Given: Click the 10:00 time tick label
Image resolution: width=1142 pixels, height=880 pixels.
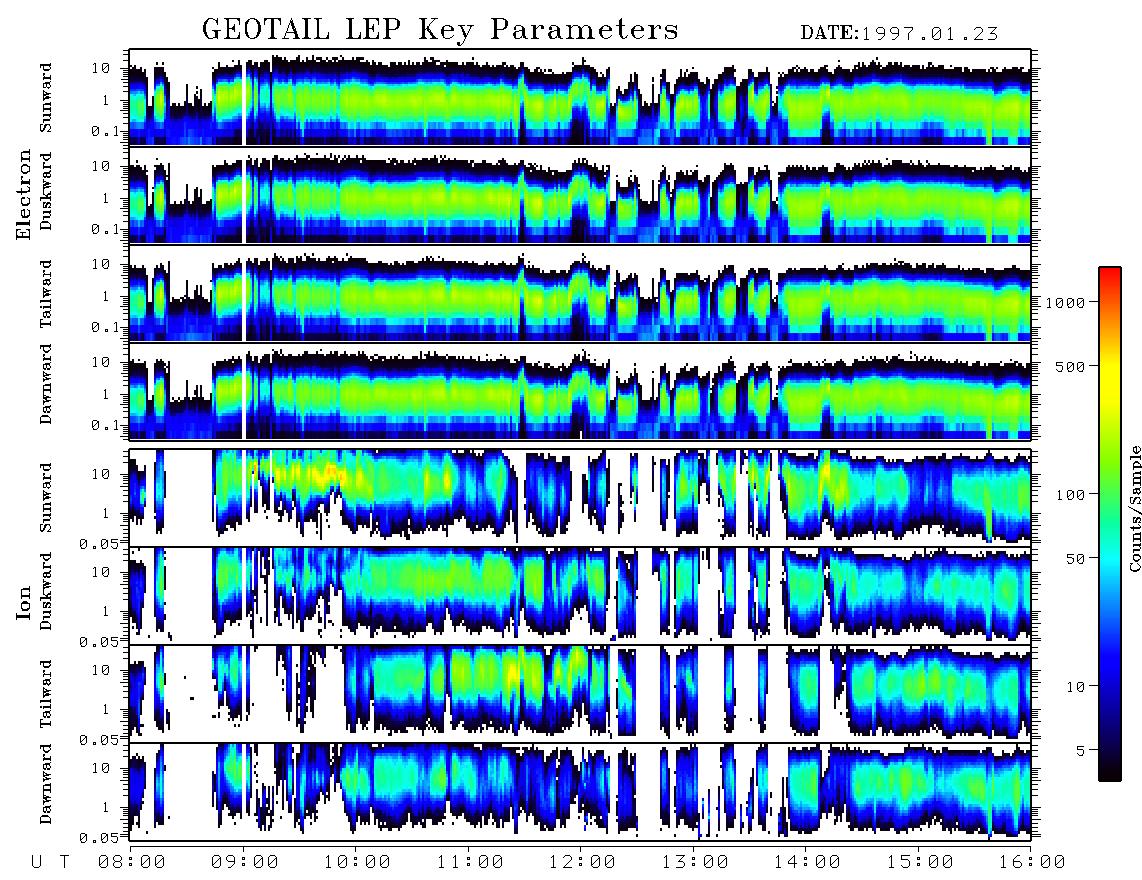Looking at the screenshot, I should pos(357,862).
